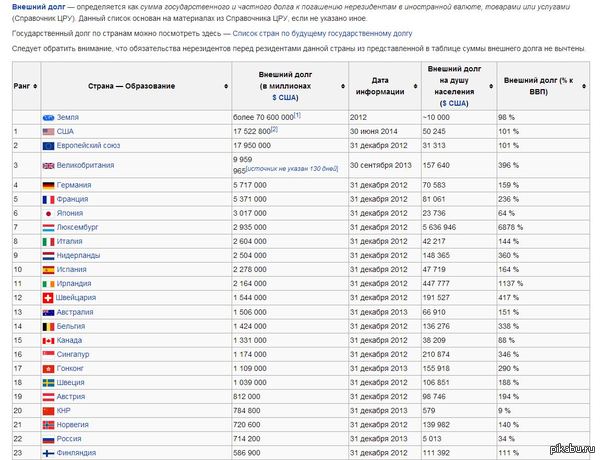Sort table by Ранг column
The height and width of the screenshot is (460, 600).
tap(22, 86)
